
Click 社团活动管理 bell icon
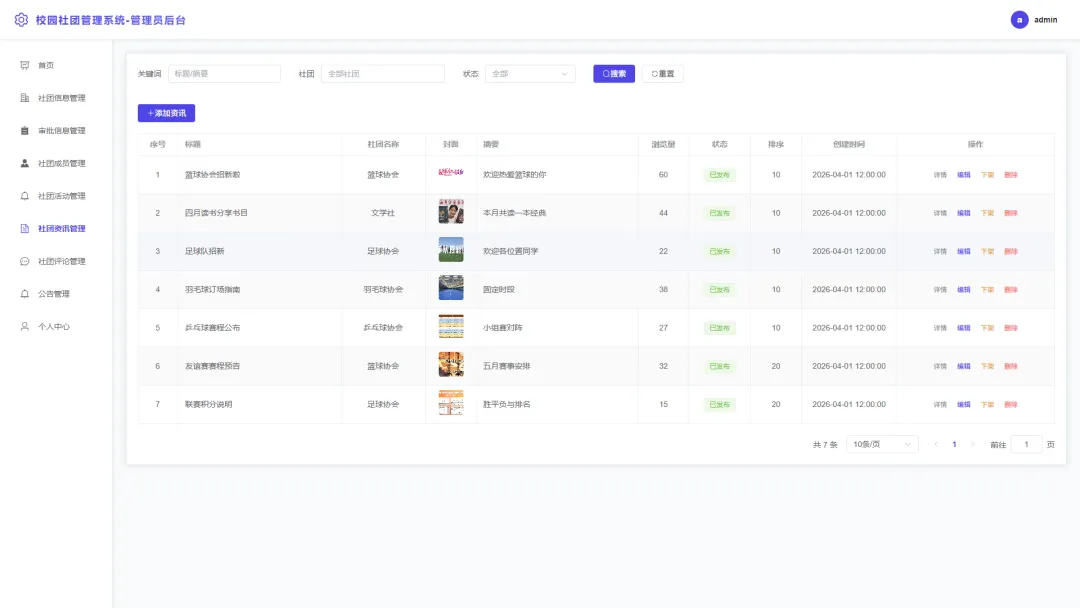[25, 196]
